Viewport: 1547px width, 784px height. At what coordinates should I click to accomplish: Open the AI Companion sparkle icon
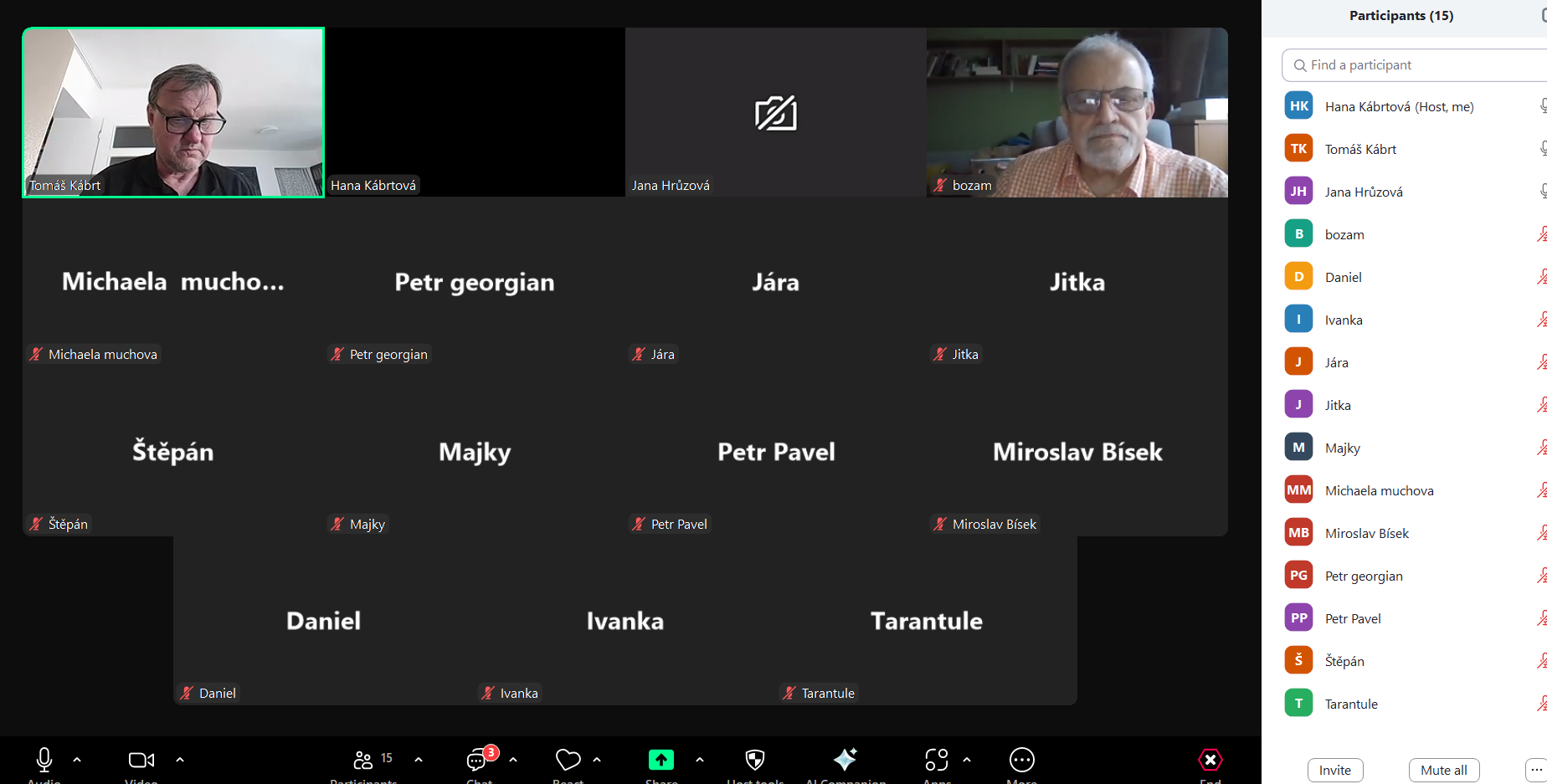pos(845,760)
